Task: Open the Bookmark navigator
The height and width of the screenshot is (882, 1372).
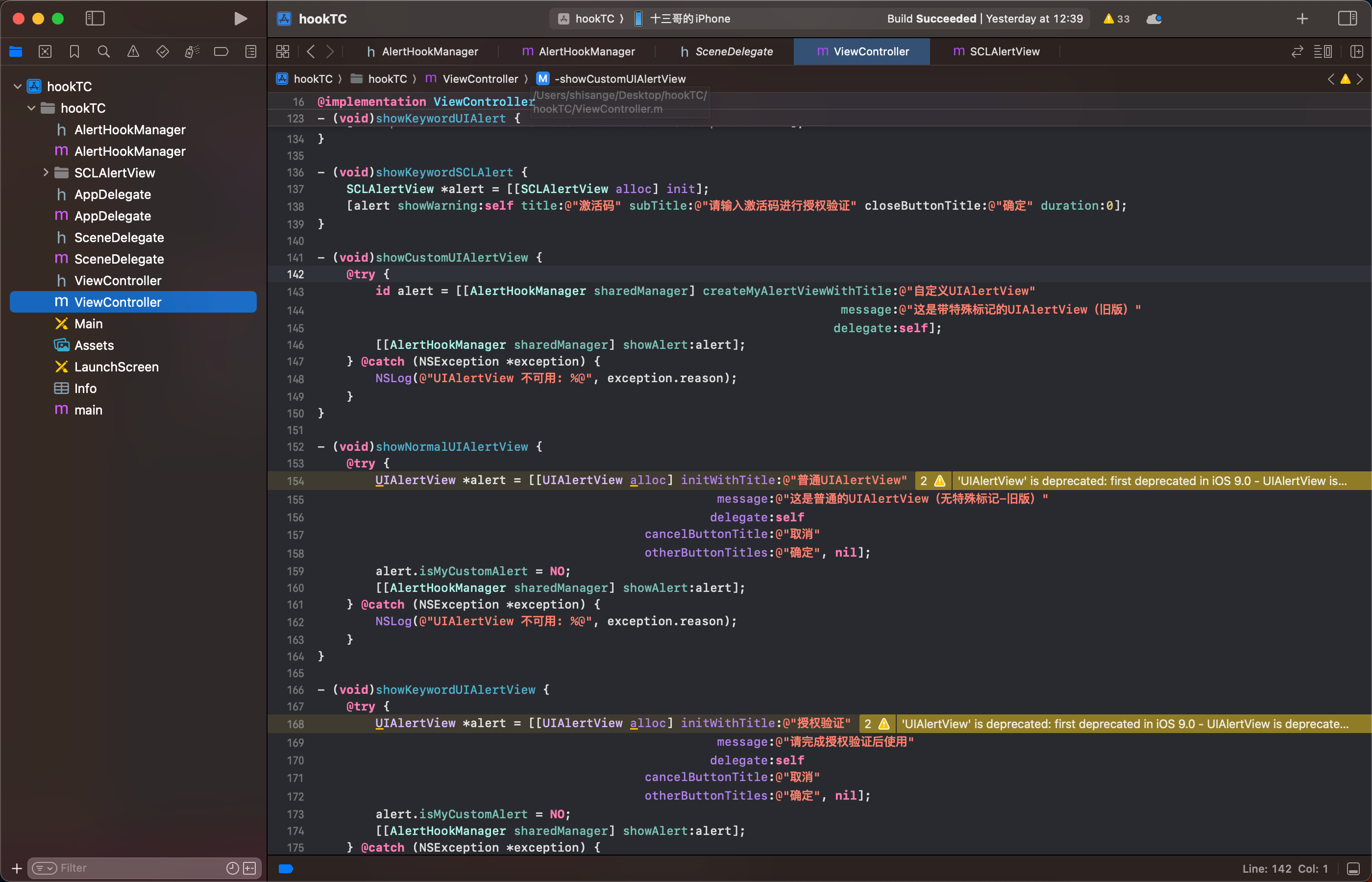Action: 74,51
